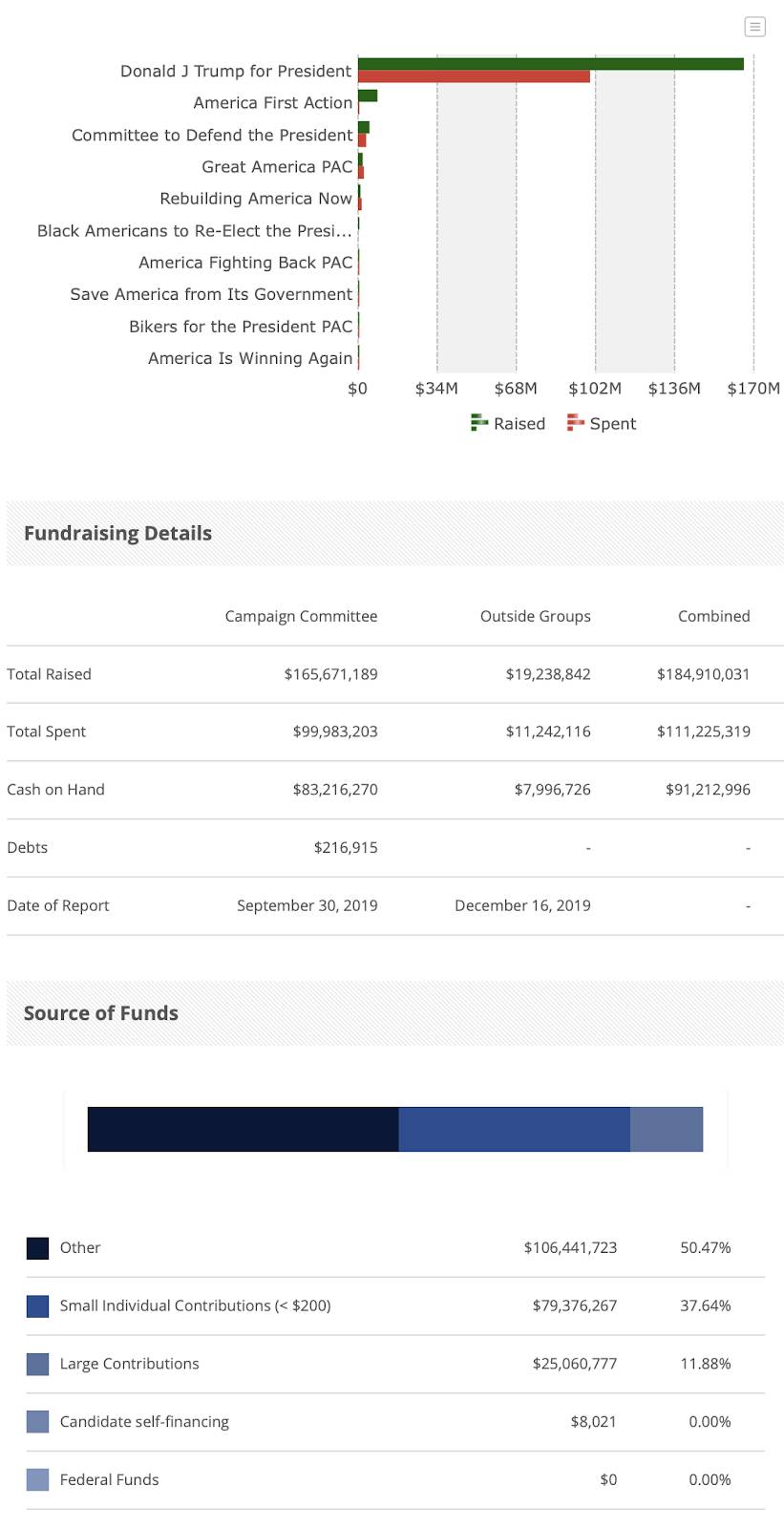The width and height of the screenshot is (784, 1528).
Task: Click the Campaign Committee column header
Action: point(301,616)
